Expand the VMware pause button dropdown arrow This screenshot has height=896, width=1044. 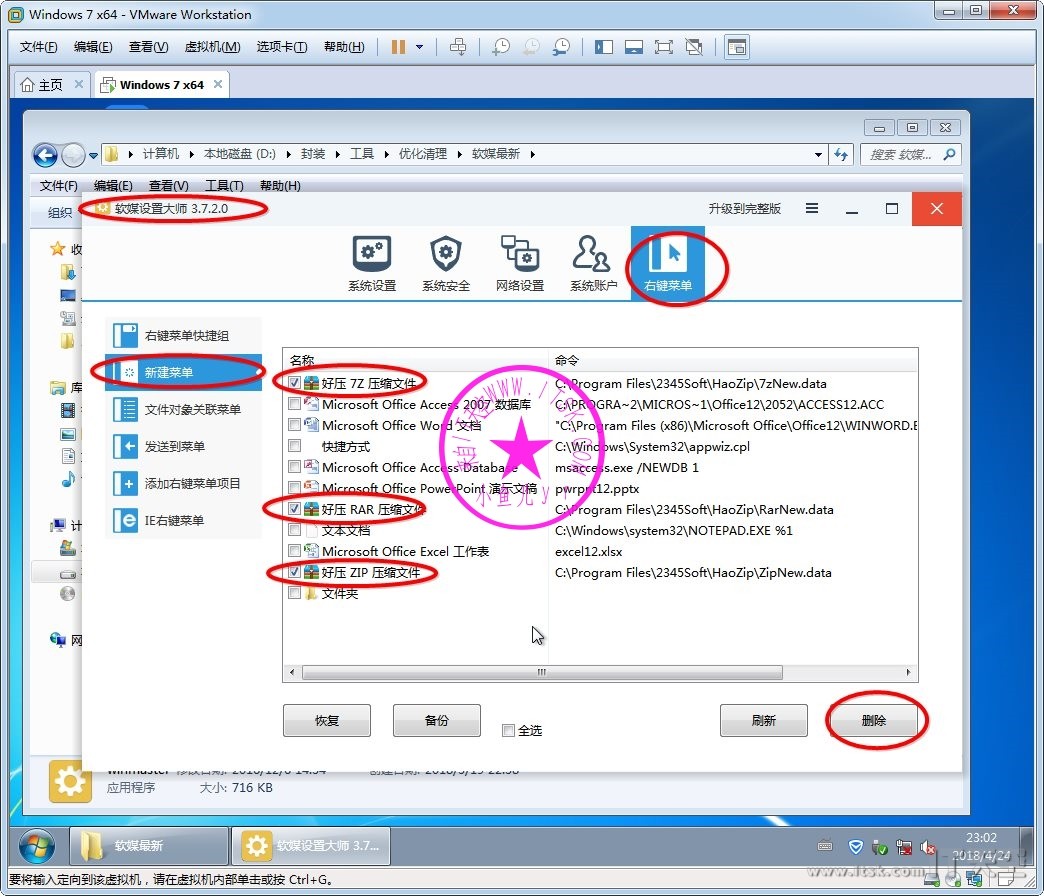(x=419, y=47)
